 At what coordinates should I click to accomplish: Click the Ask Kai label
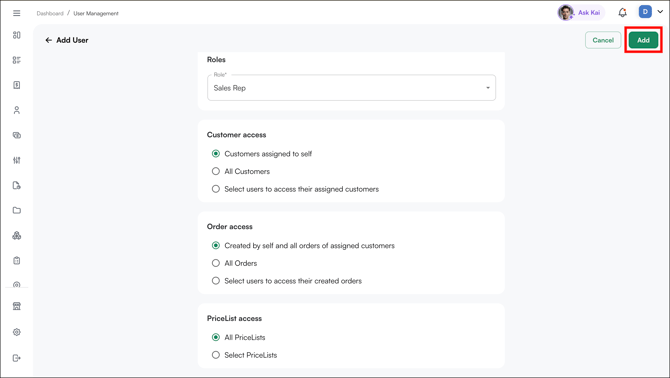(589, 13)
